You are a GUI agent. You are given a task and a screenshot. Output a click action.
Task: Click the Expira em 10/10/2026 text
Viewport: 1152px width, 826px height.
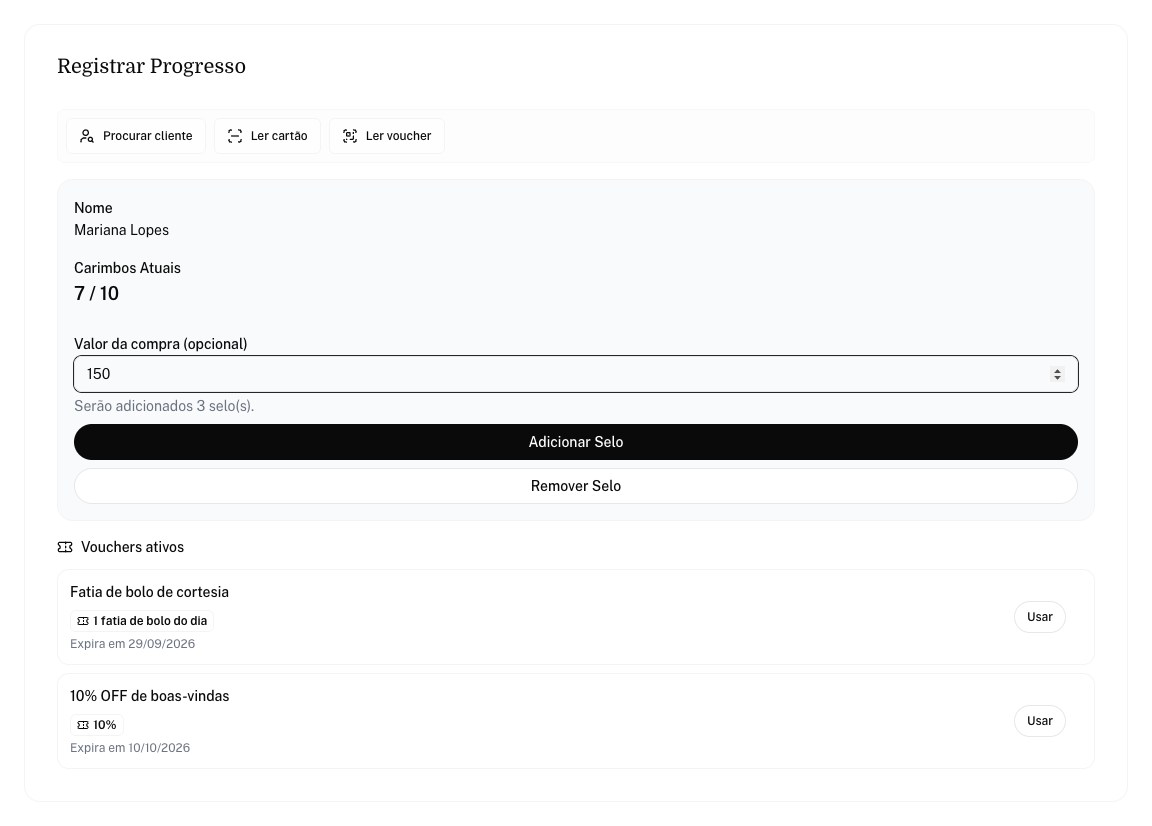pos(130,748)
